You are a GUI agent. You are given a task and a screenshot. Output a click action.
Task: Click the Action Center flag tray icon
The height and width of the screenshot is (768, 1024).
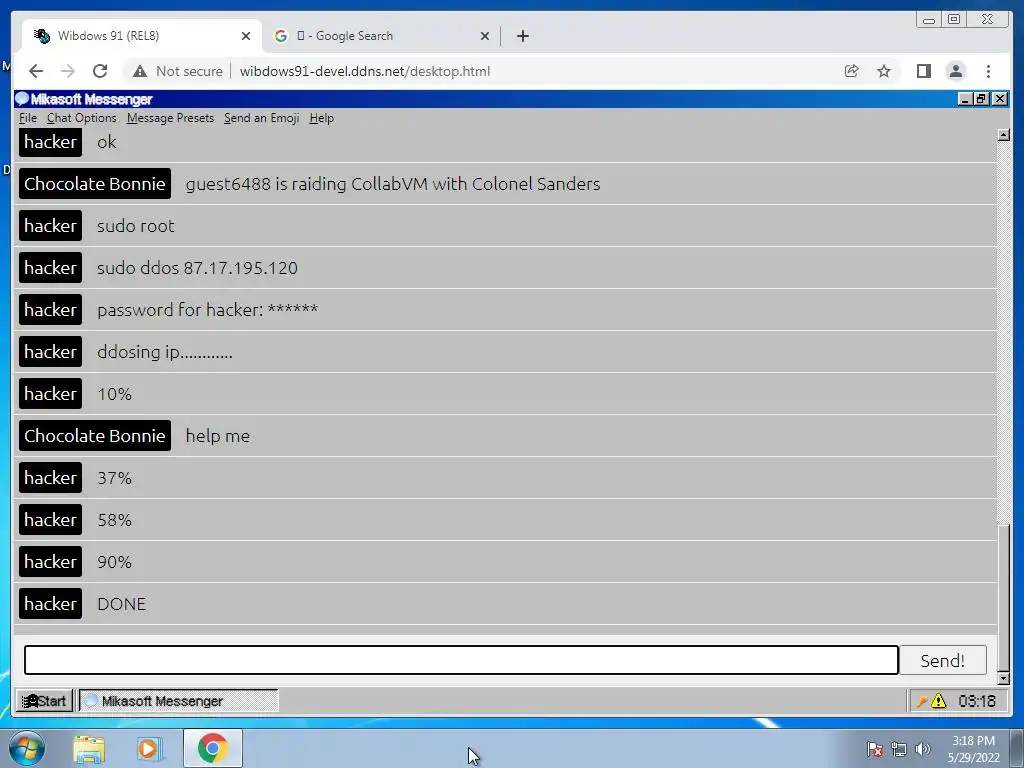(x=875, y=749)
